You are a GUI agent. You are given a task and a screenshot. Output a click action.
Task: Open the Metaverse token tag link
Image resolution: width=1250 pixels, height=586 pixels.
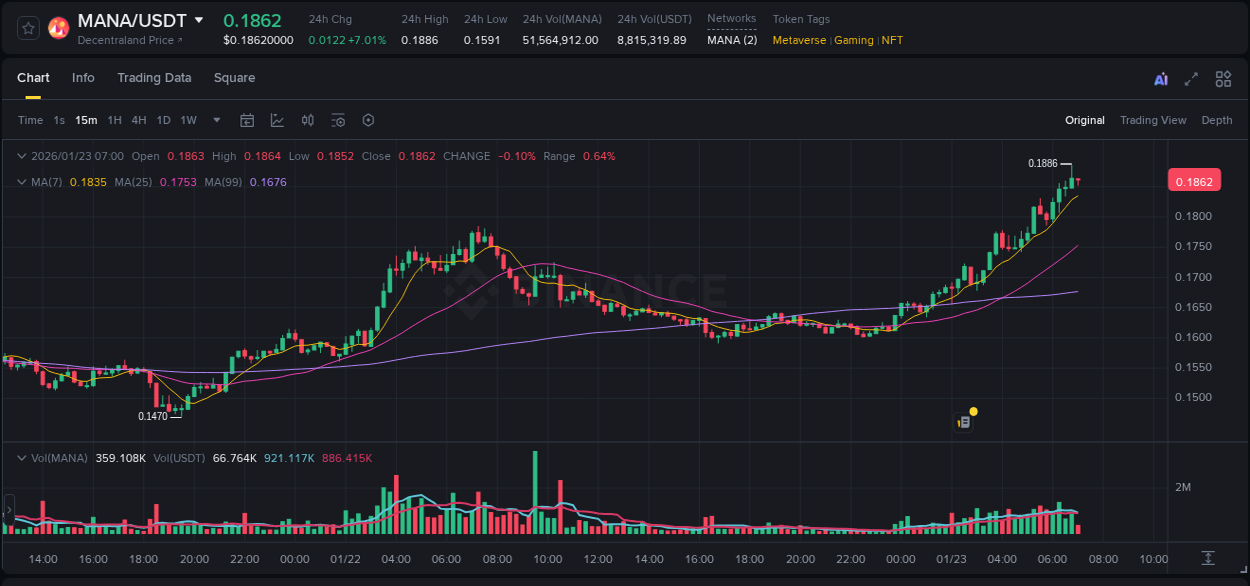(798, 41)
